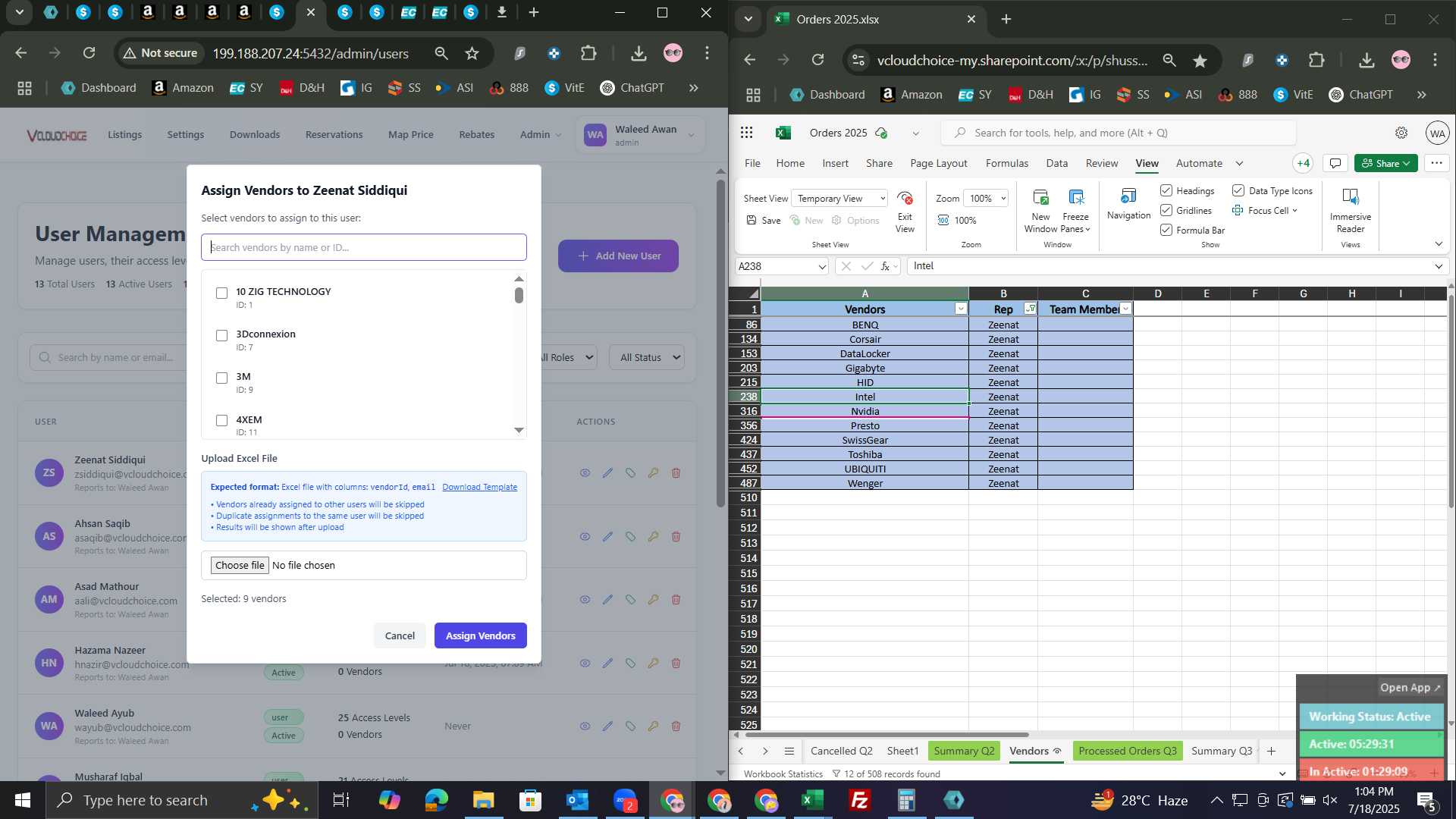
Task: Check the 3Dconnexion vendor checkbox
Action: pos(221,335)
